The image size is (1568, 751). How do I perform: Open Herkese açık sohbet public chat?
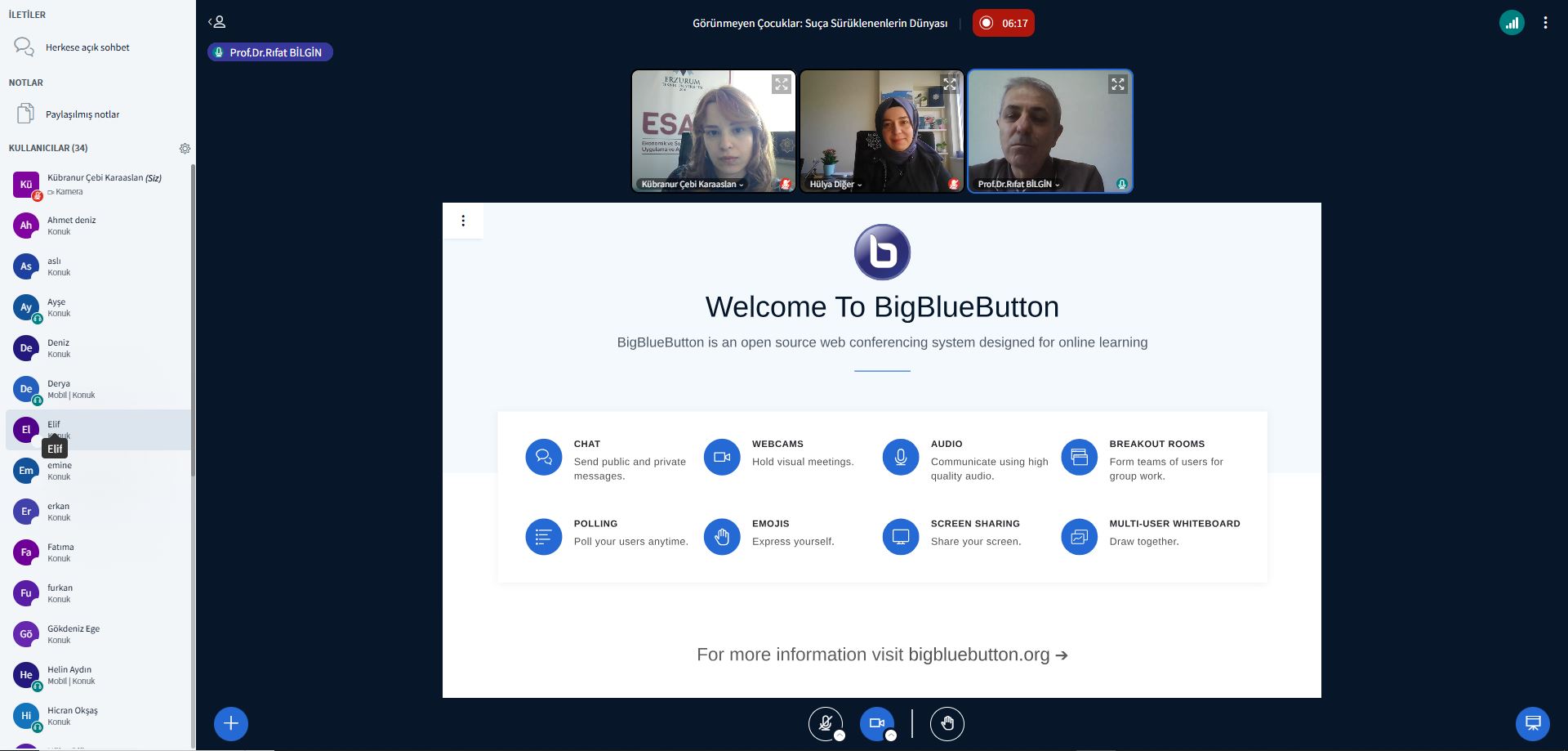pos(87,47)
